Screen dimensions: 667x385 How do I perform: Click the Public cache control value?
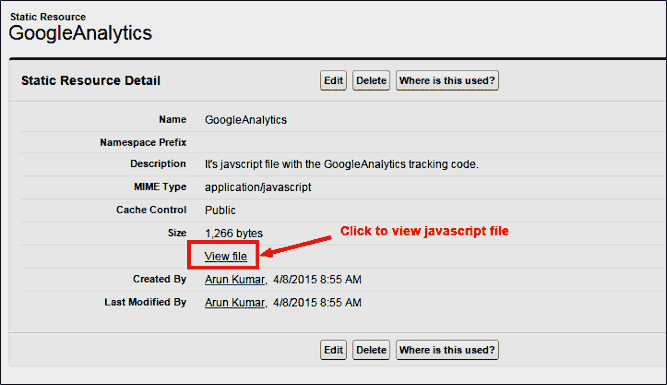click(x=220, y=210)
